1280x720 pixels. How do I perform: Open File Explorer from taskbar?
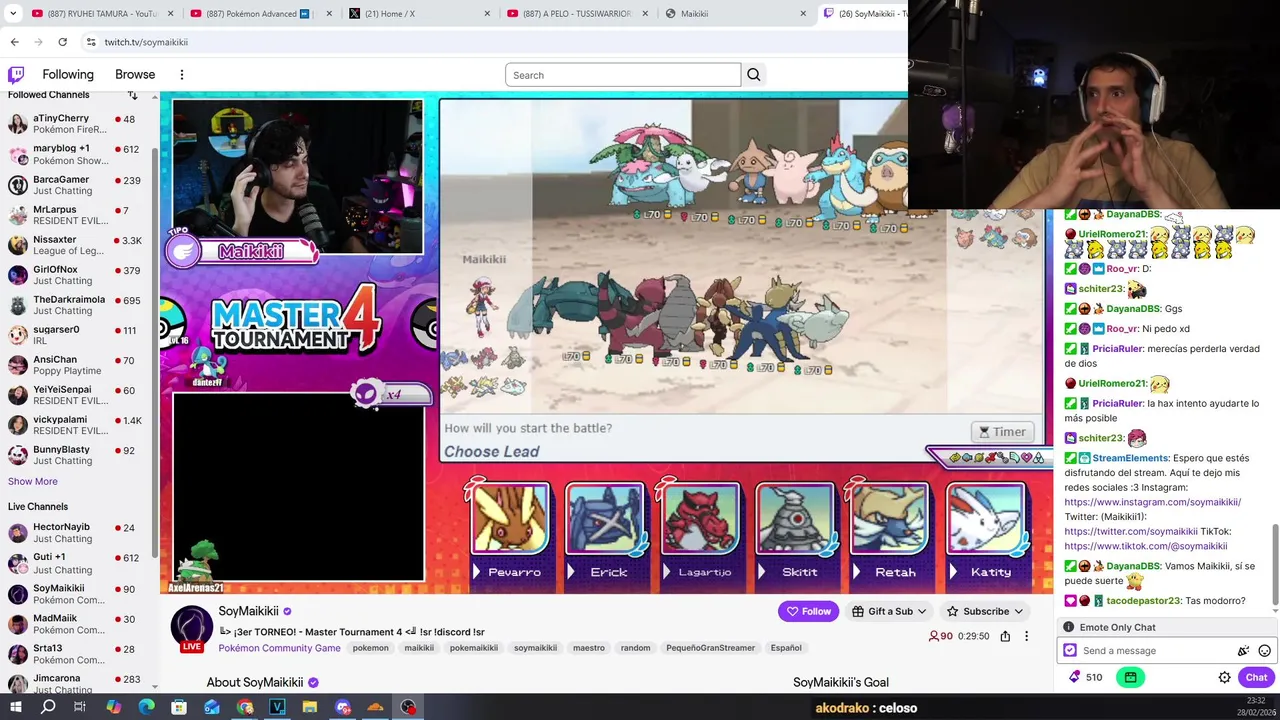(x=310, y=707)
